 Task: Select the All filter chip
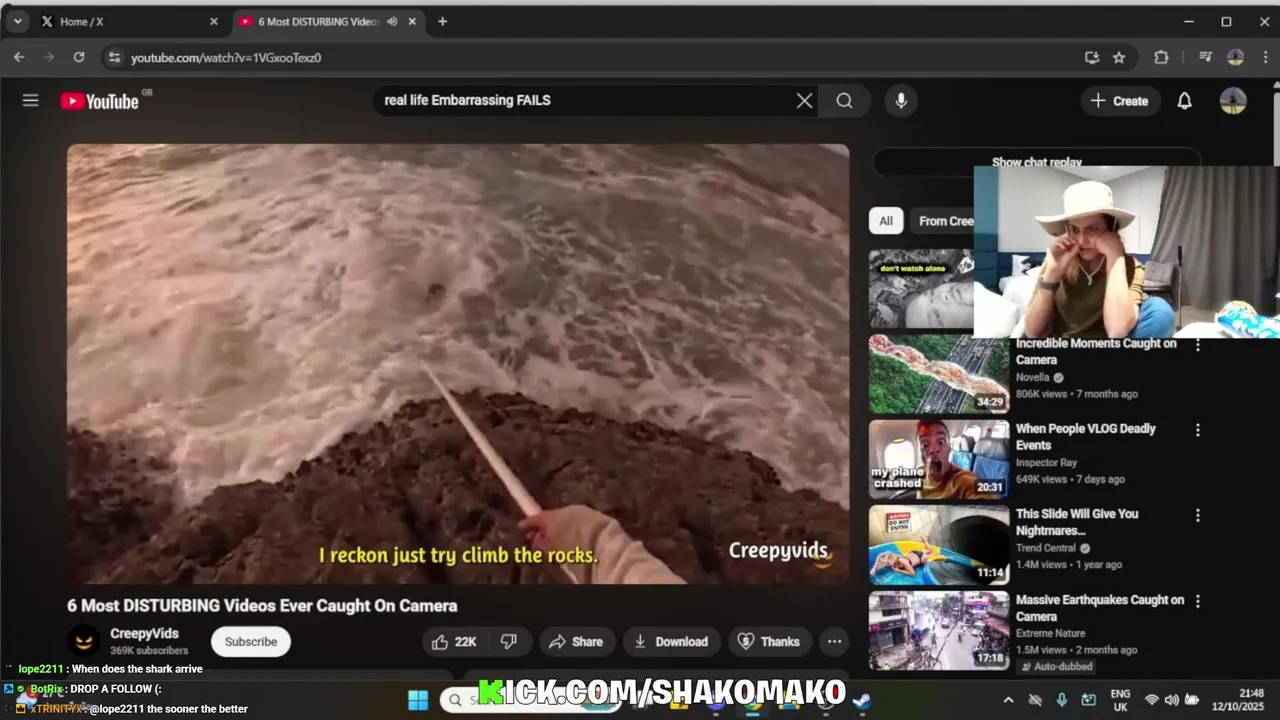click(x=886, y=221)
